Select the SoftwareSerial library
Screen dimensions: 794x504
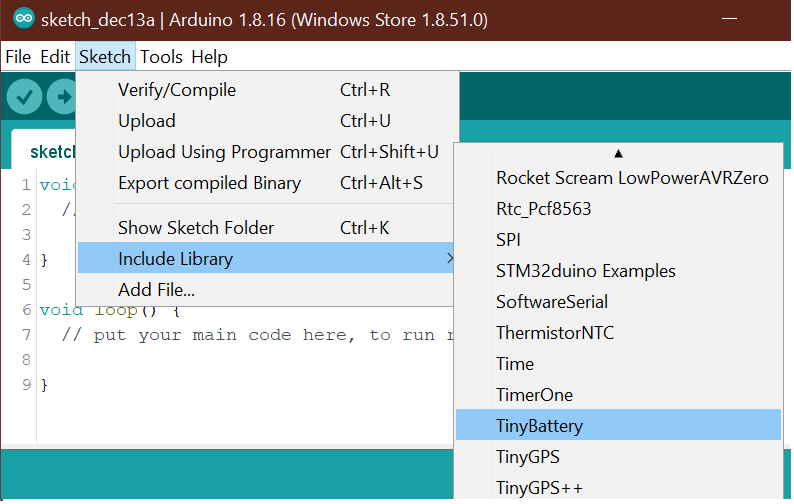click(x=618, y=302)
